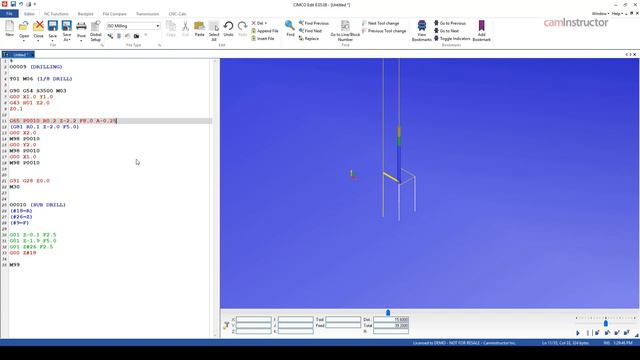The image size is (640, 360).
Task: Click the 'O0010 (SUB DRILL)' code line
Action: [38, 205]
